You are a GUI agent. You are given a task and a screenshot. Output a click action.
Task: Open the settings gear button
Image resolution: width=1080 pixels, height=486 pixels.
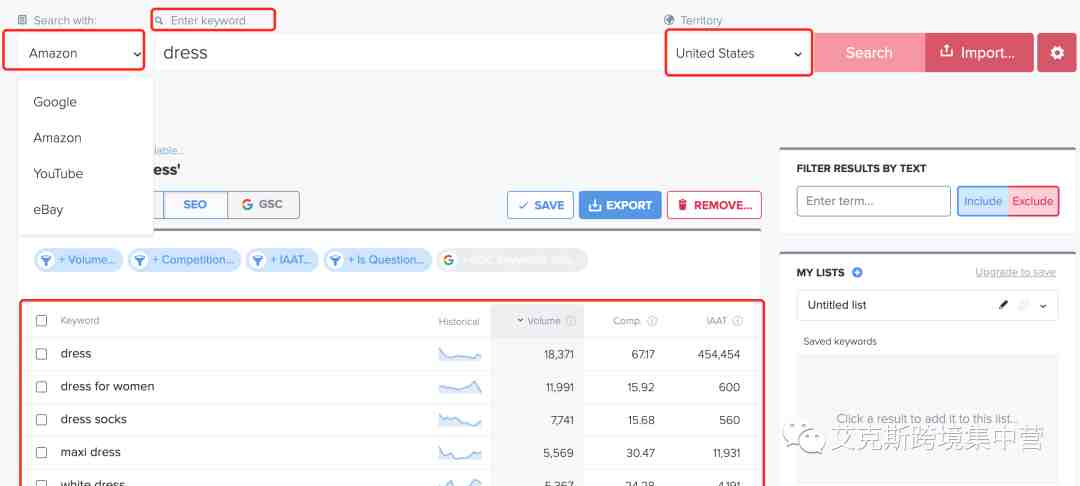1057,52
